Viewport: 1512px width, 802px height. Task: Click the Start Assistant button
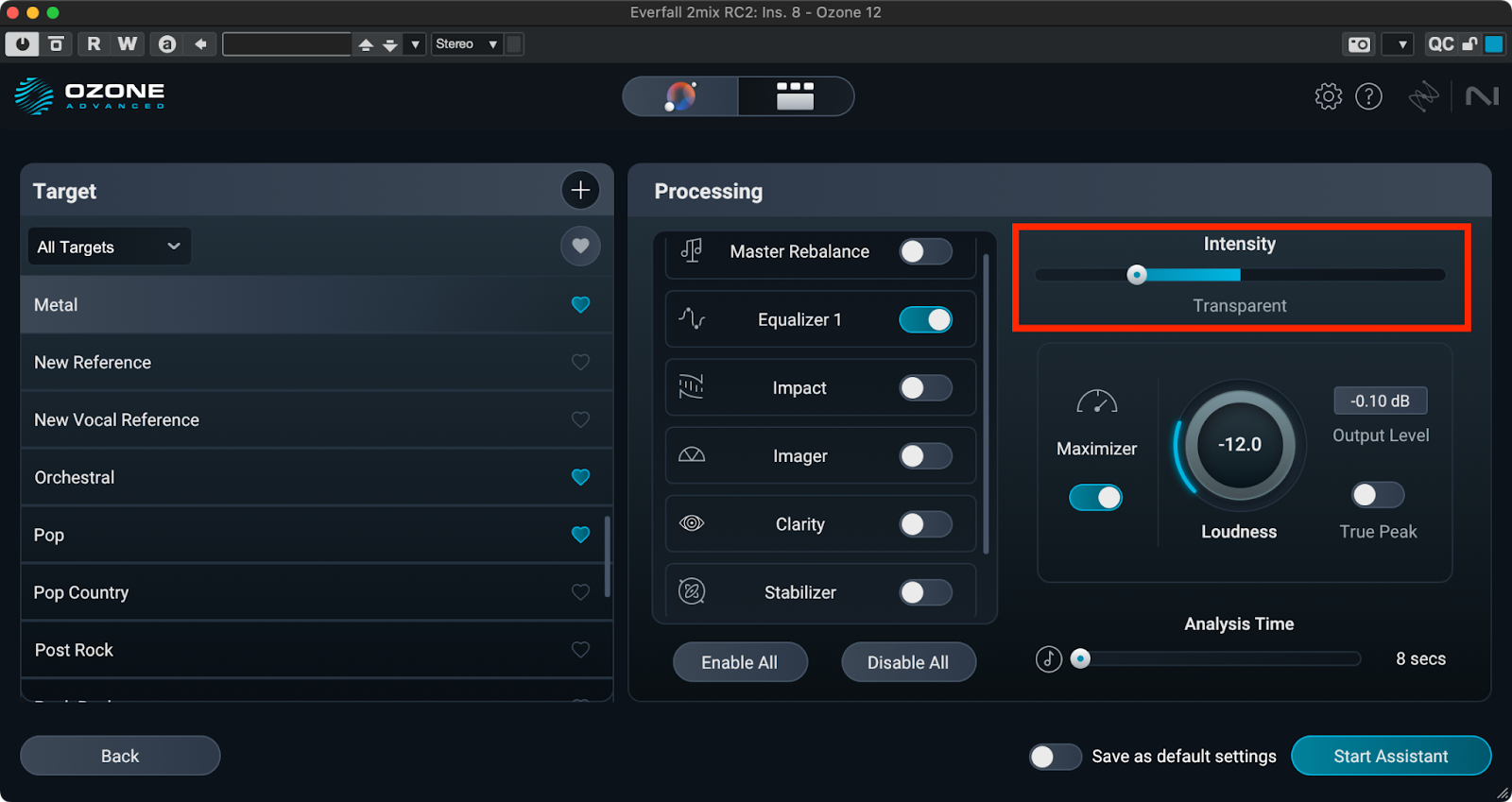tap(1390, 756)
